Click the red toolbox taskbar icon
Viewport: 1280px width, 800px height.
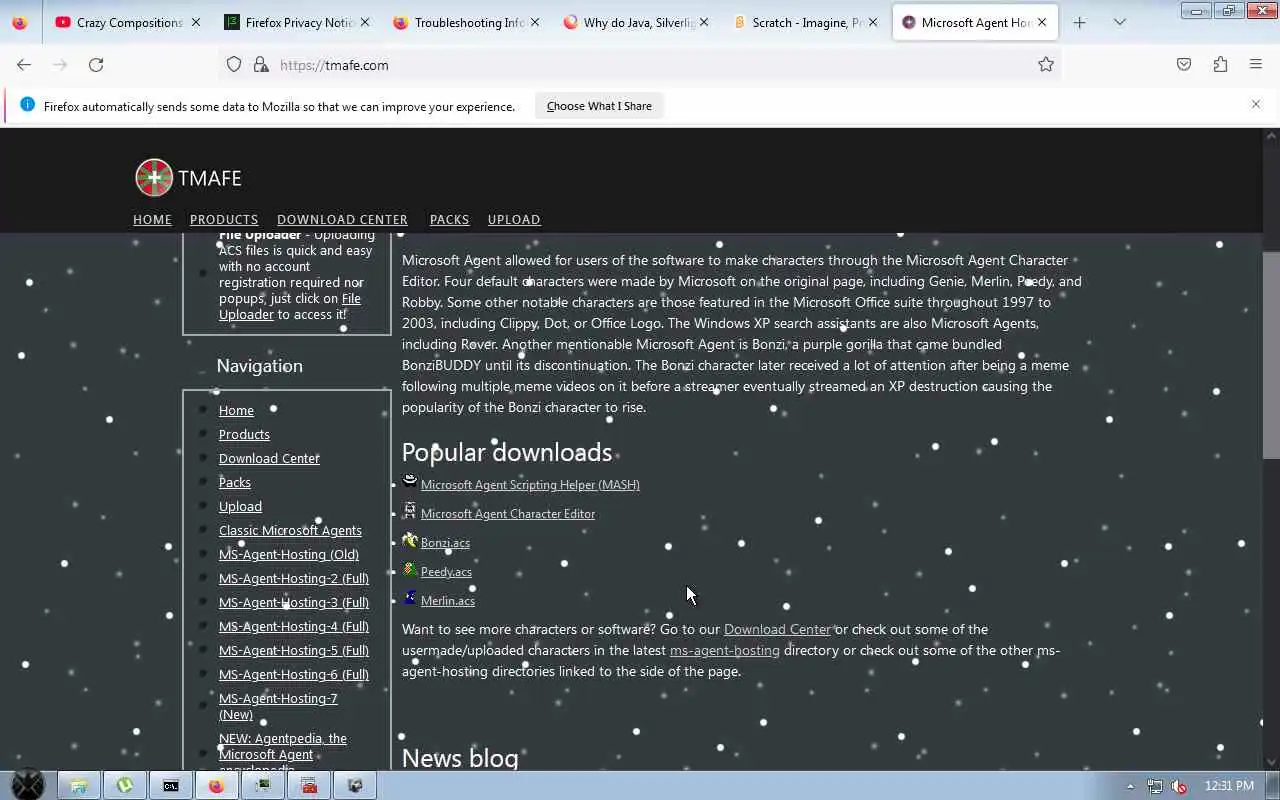click(309, 786)
